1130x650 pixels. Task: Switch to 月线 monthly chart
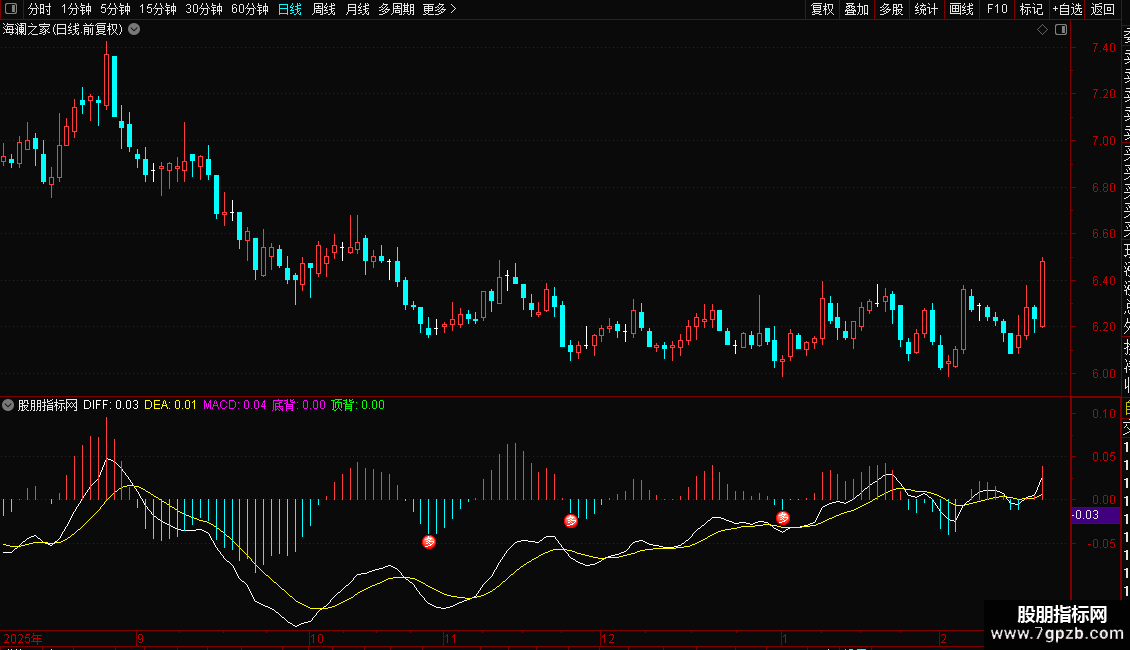[x=357, y=9]
